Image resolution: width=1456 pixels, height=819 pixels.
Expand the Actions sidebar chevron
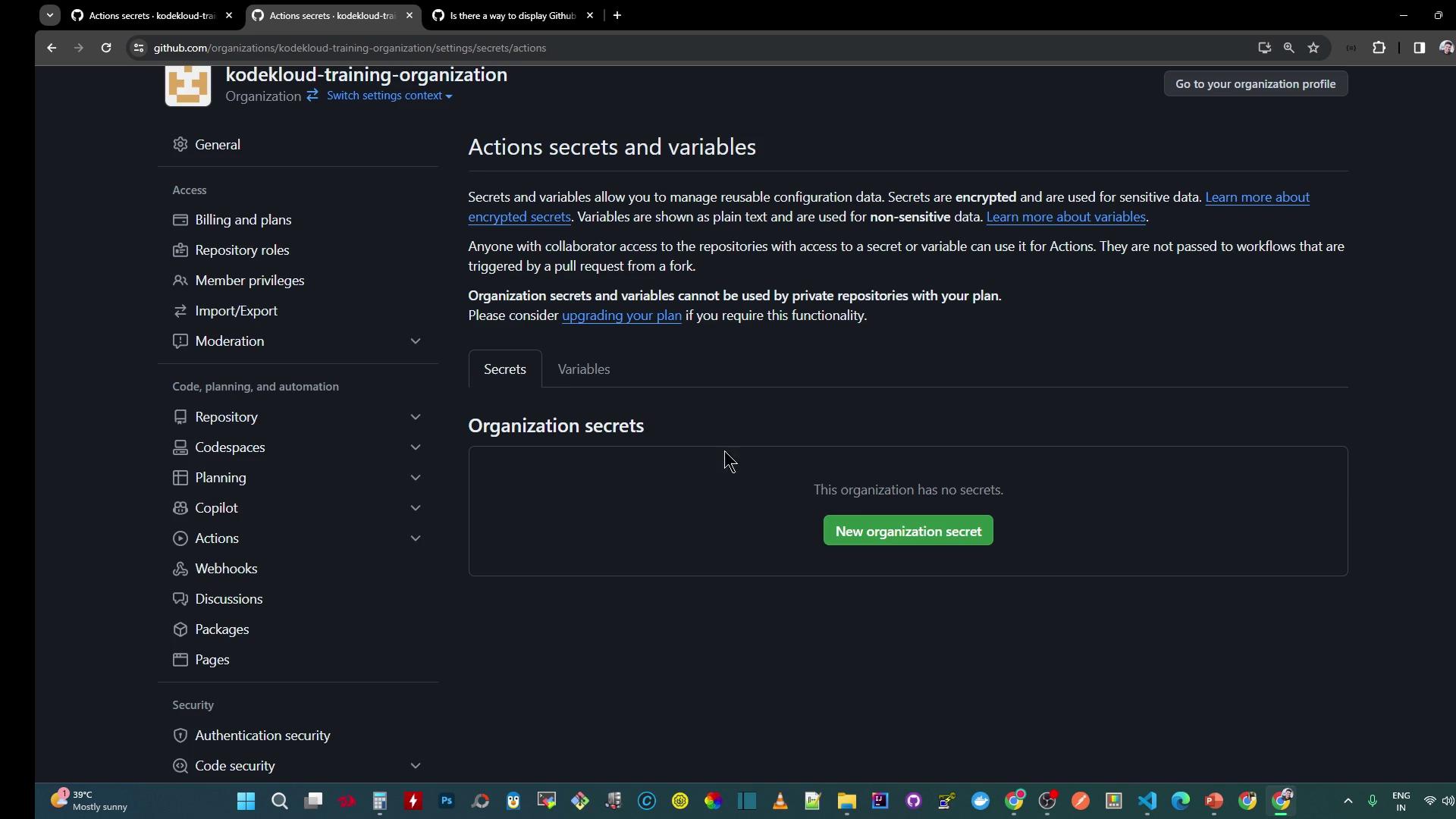coord(415,538)
